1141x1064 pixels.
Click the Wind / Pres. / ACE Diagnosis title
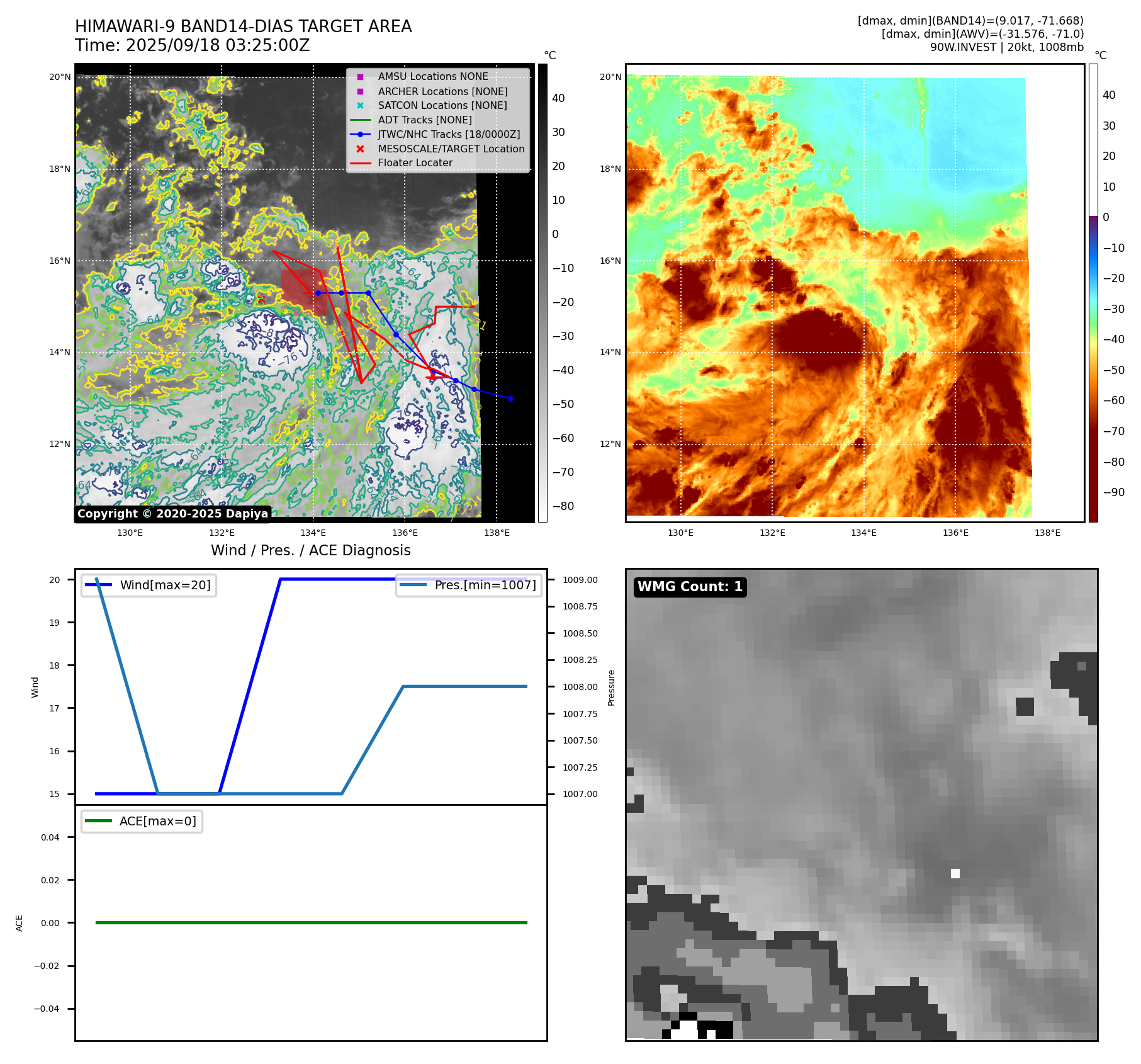point(311,550)
